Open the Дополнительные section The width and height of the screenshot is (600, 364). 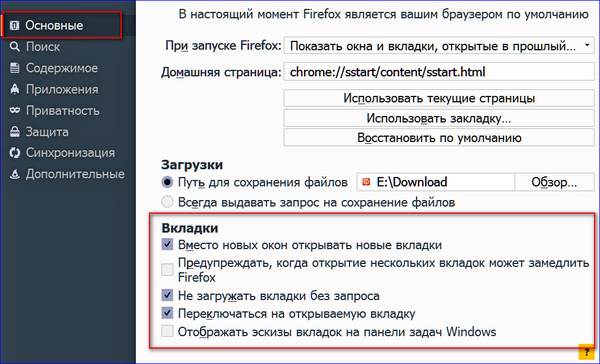[68, 174]
